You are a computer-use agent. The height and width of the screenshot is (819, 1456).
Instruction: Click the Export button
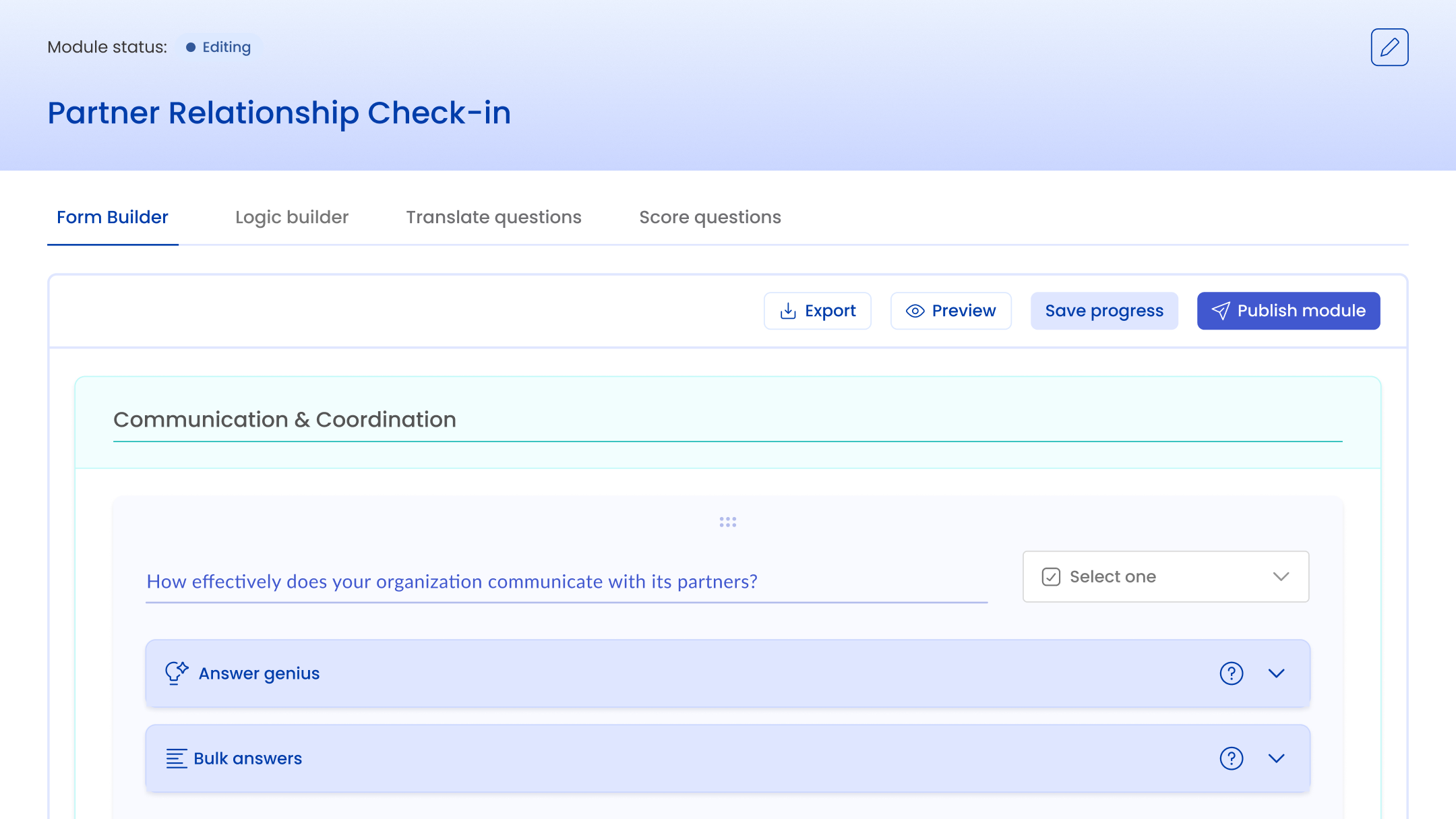click(x=818, y=311)
